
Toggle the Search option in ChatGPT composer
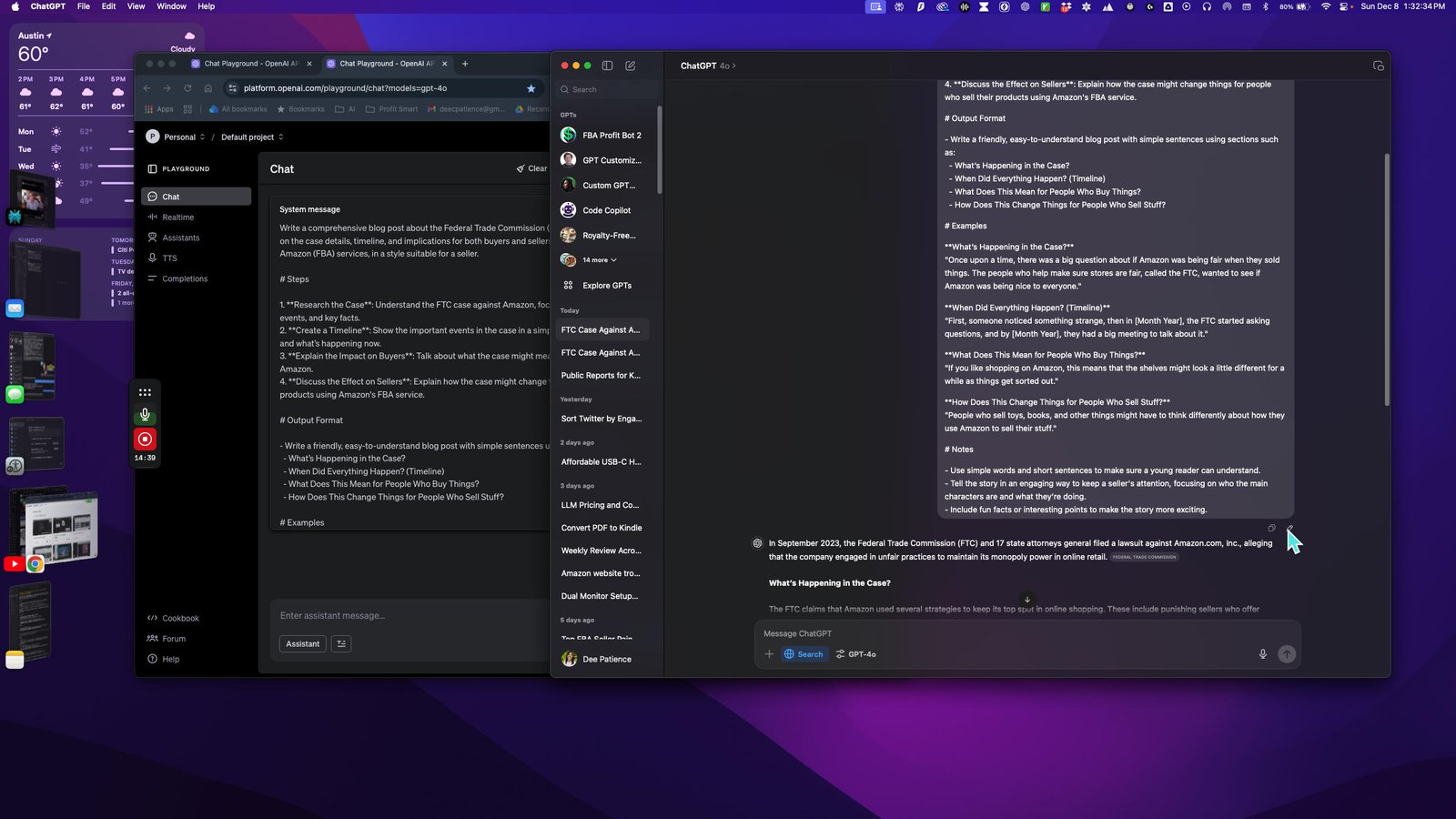click(804, 654)
